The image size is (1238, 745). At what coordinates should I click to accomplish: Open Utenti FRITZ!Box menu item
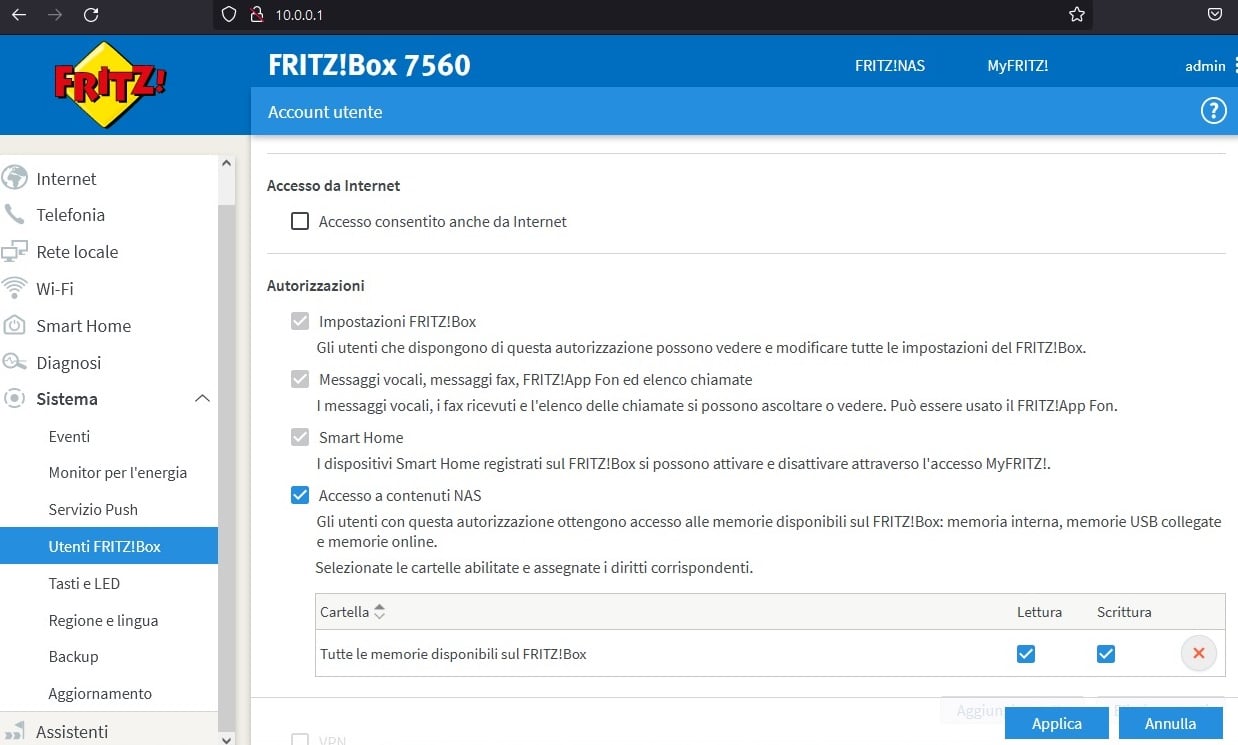coord(105,546)
